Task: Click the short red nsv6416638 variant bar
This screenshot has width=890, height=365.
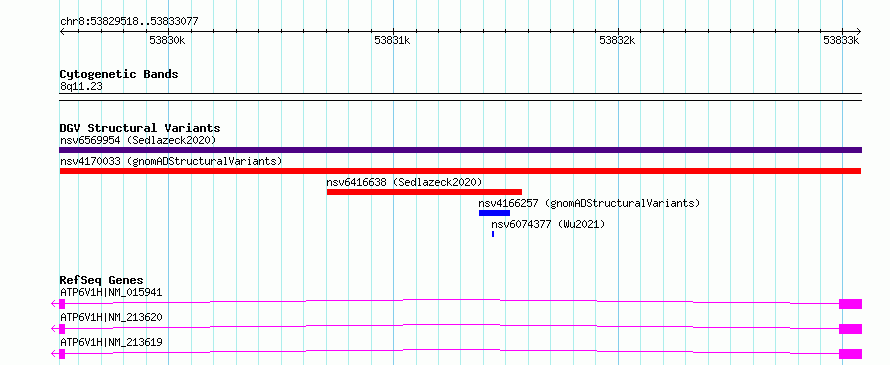Action: coord(424,192)
